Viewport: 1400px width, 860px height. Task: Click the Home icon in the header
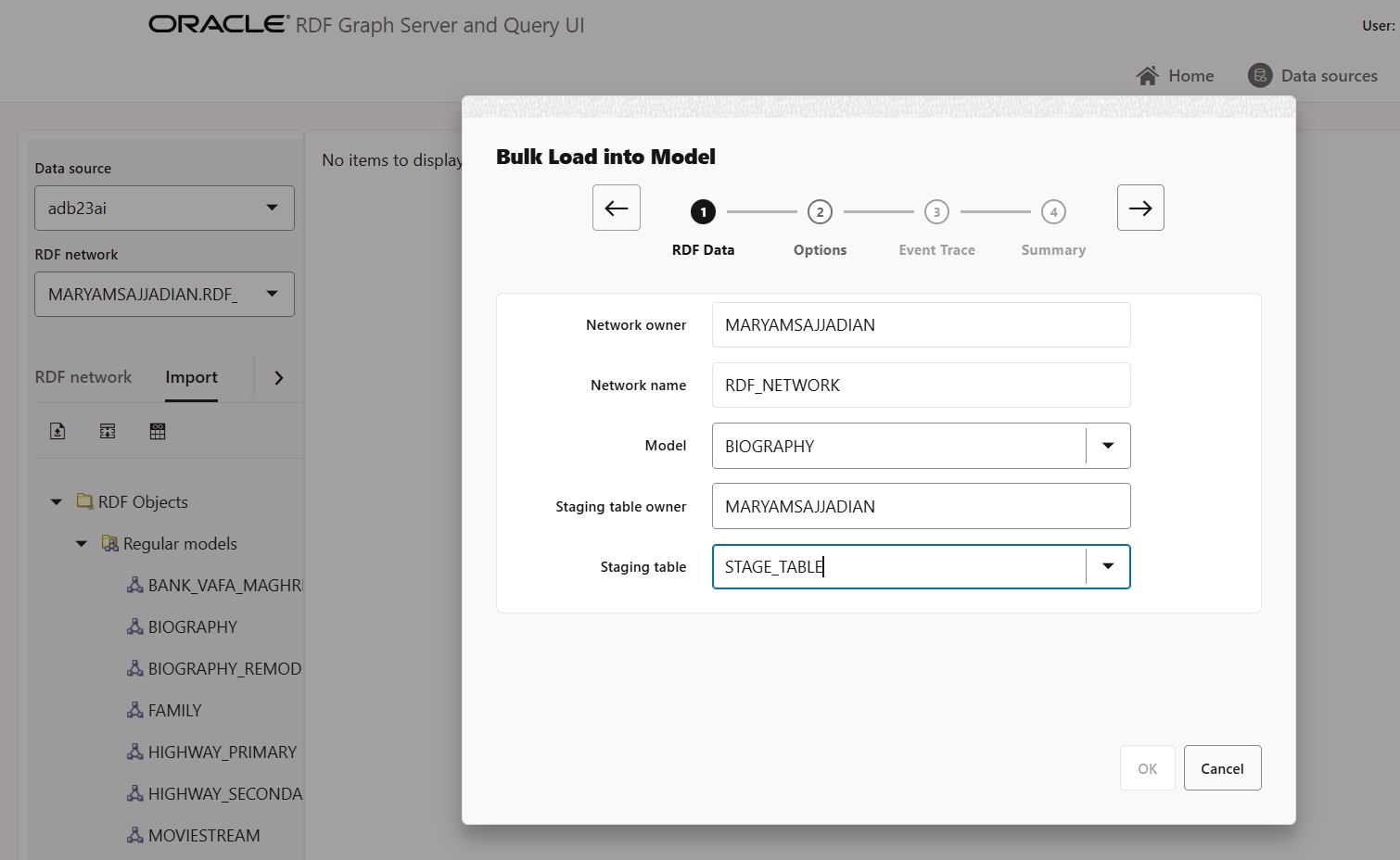pyautogui.click(x=1148, y=76)
